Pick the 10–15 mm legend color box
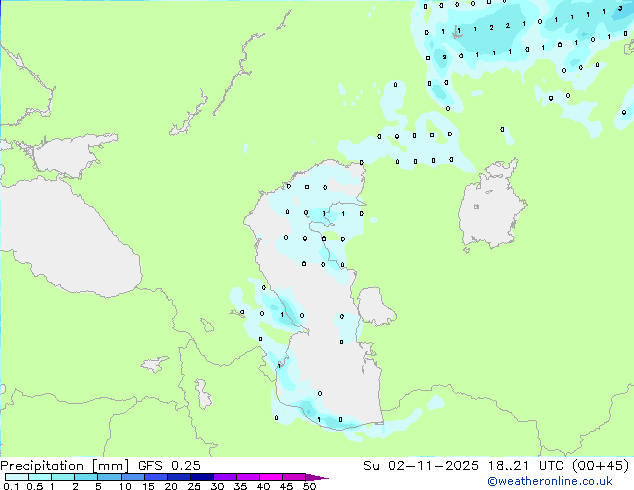The height and width of the screenshot is (490, 634). tap(132, 477)
